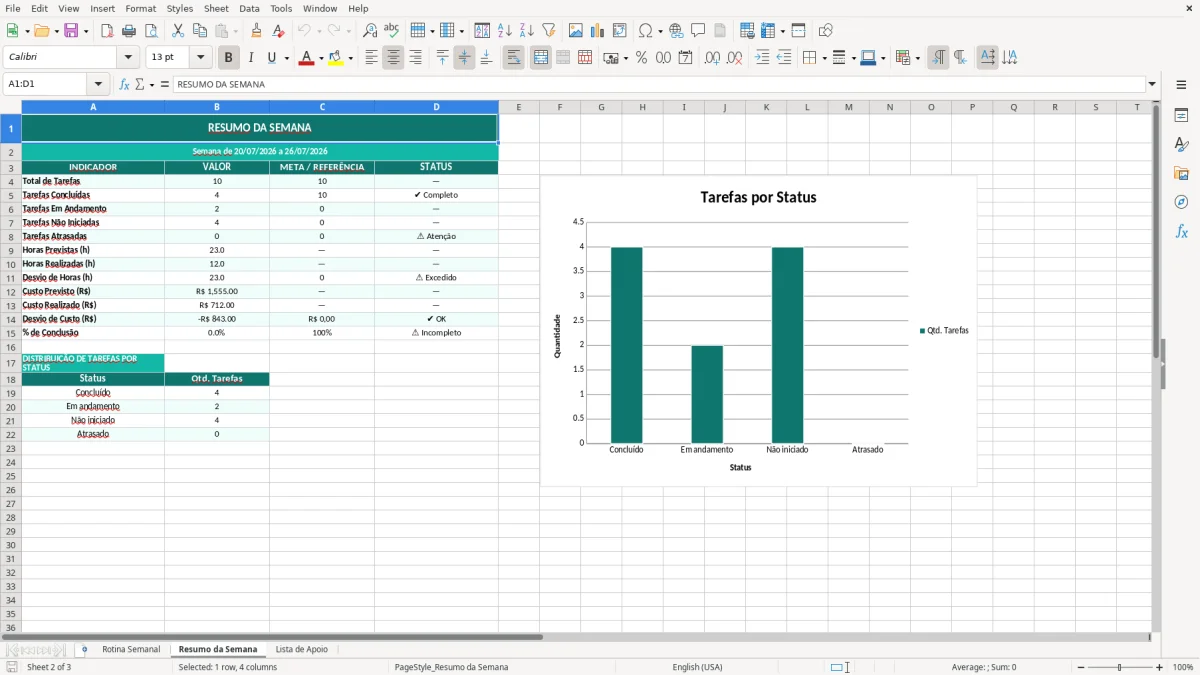Apply the red font color
Image resolution: width=1200 pixels, height=675 pixels.
[306, 58]
